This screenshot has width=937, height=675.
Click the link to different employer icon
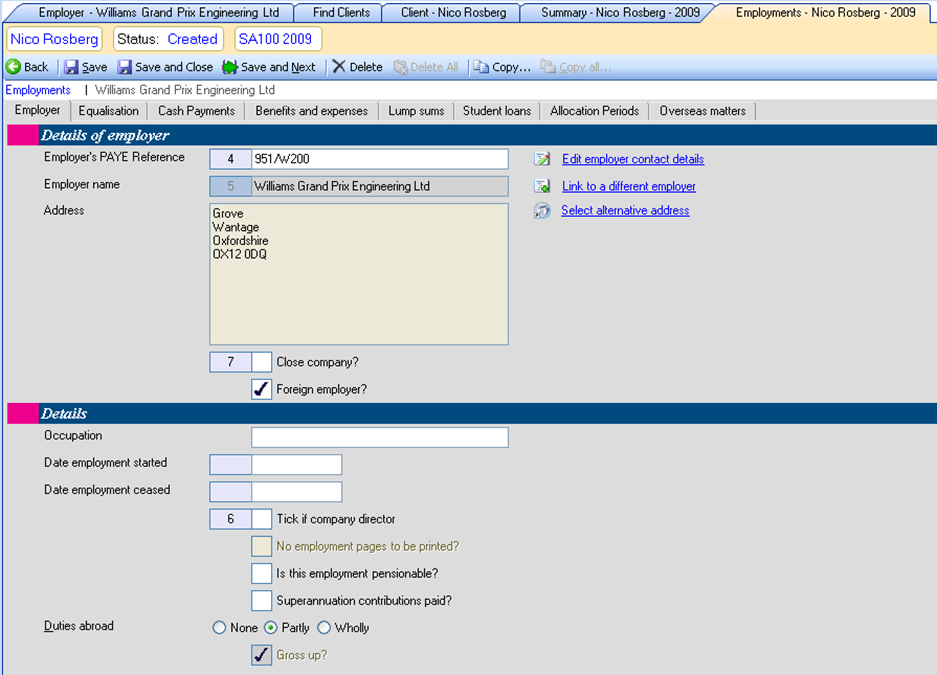[x=542, y=186]
